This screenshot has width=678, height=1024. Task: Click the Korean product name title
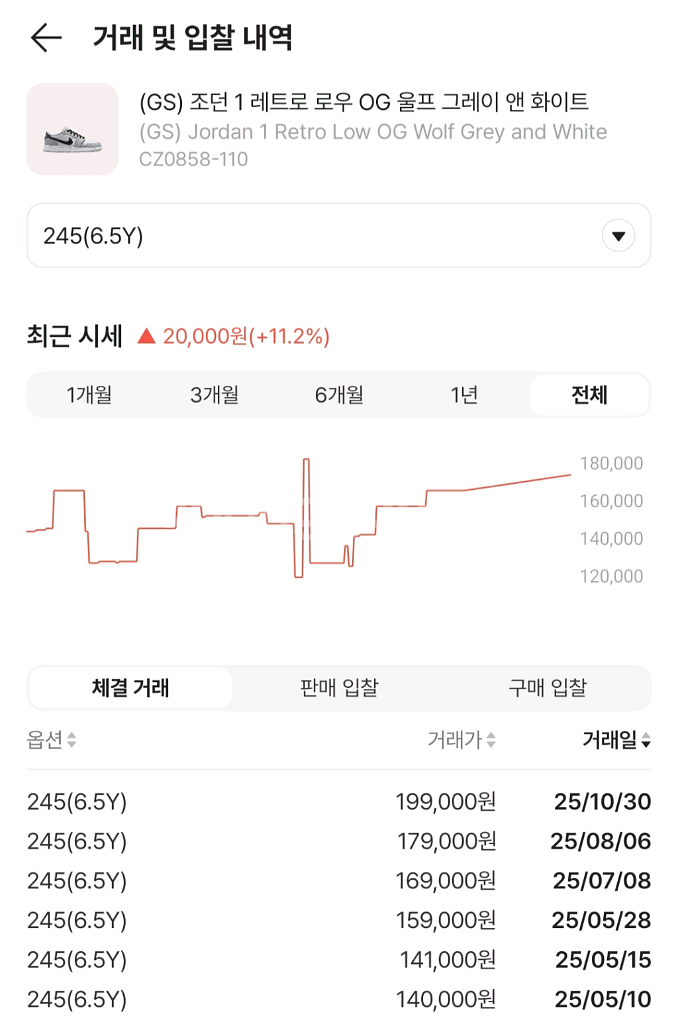(364, 102)
